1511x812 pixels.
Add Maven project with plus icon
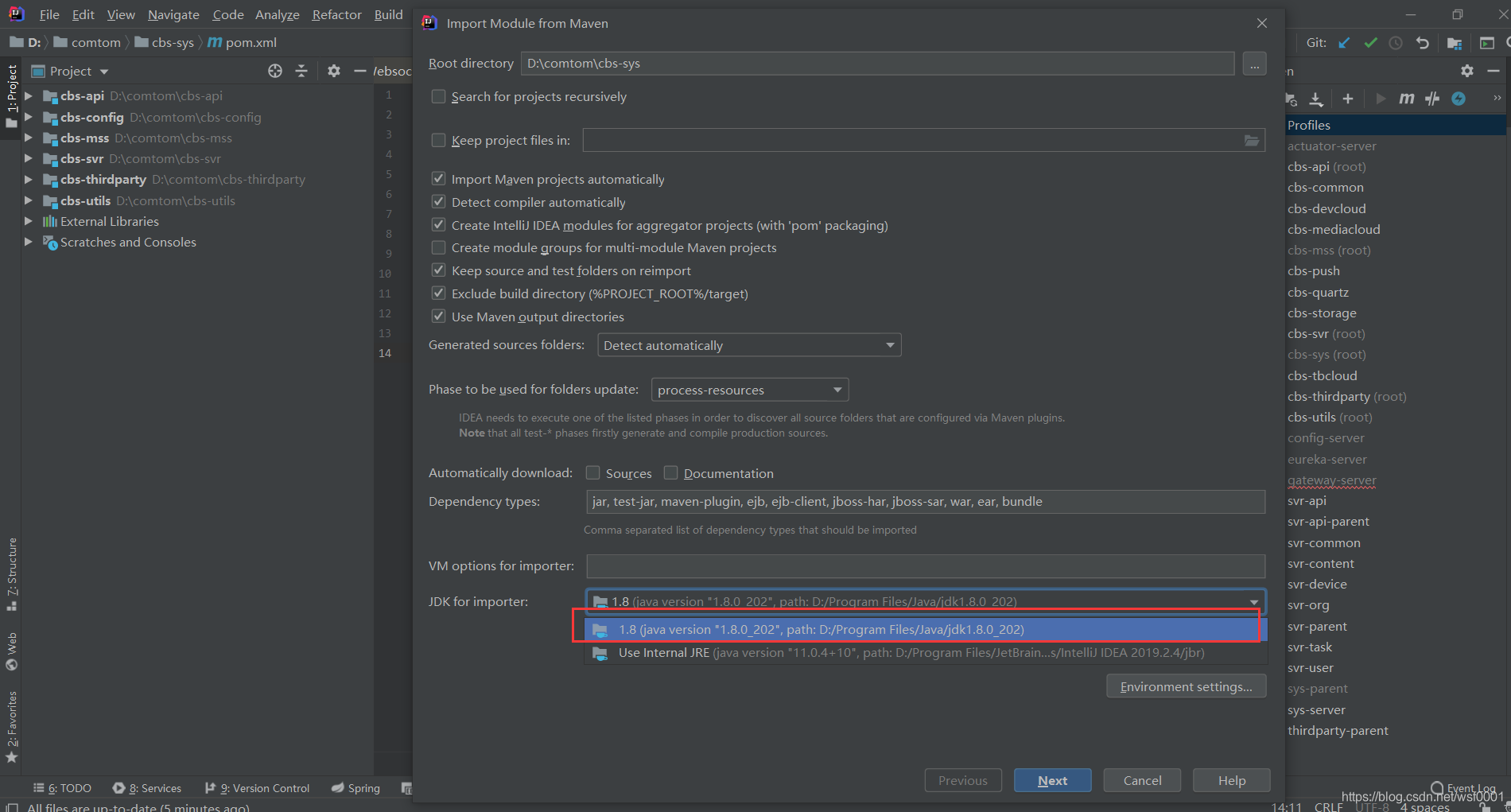pyautogui.click(x=1347, y=99)
